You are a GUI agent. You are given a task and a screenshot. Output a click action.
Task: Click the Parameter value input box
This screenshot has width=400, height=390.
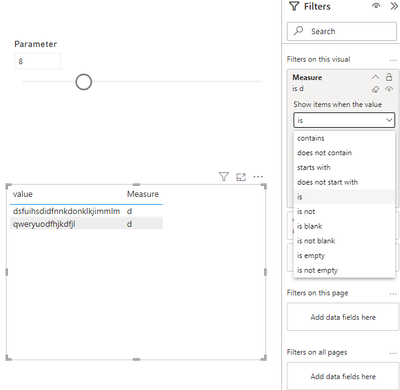pos(37,61)
